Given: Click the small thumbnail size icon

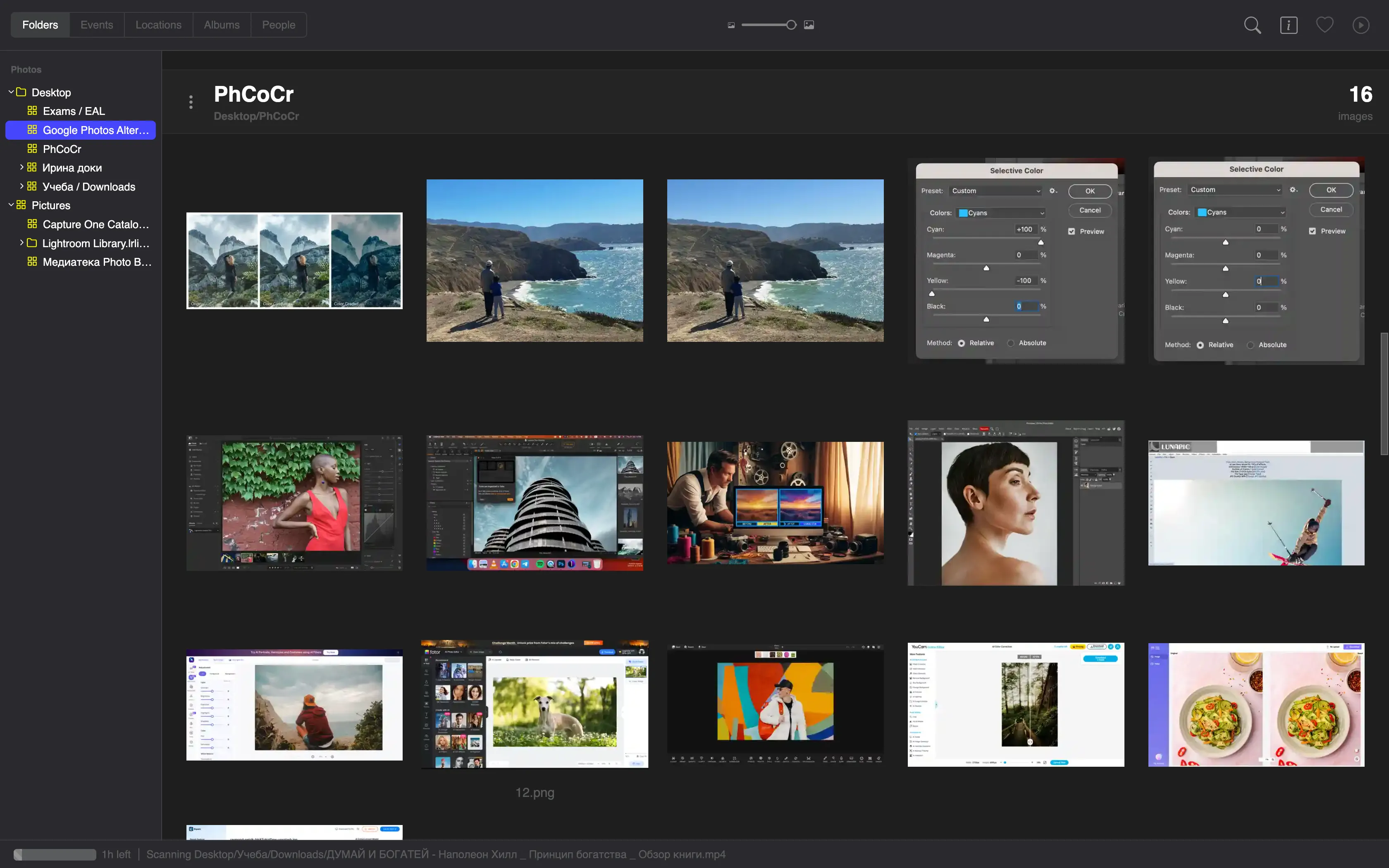Looking at the screenshot, I should [730, 25].
